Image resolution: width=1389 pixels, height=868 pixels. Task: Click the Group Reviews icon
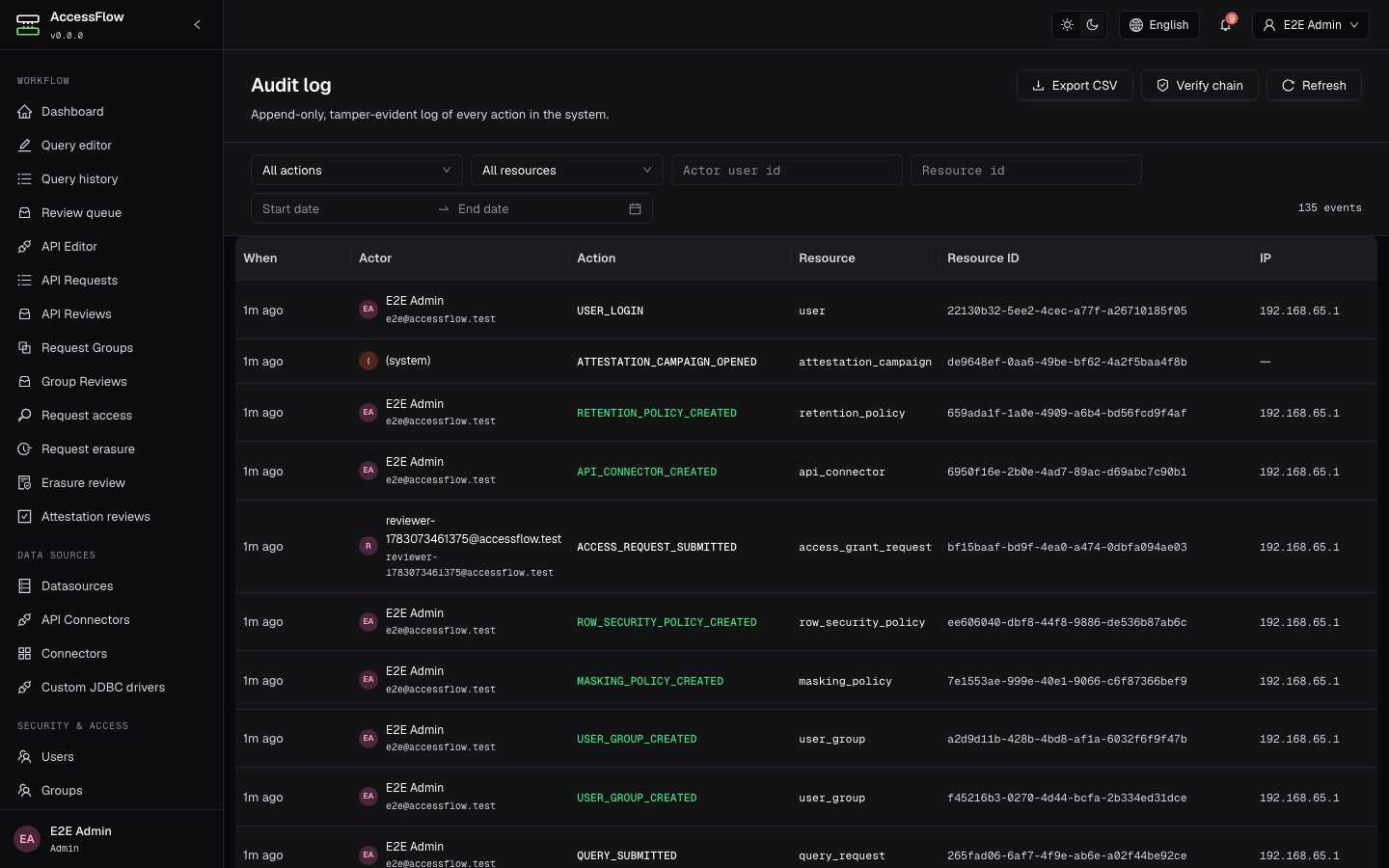(x=25, y=382)
